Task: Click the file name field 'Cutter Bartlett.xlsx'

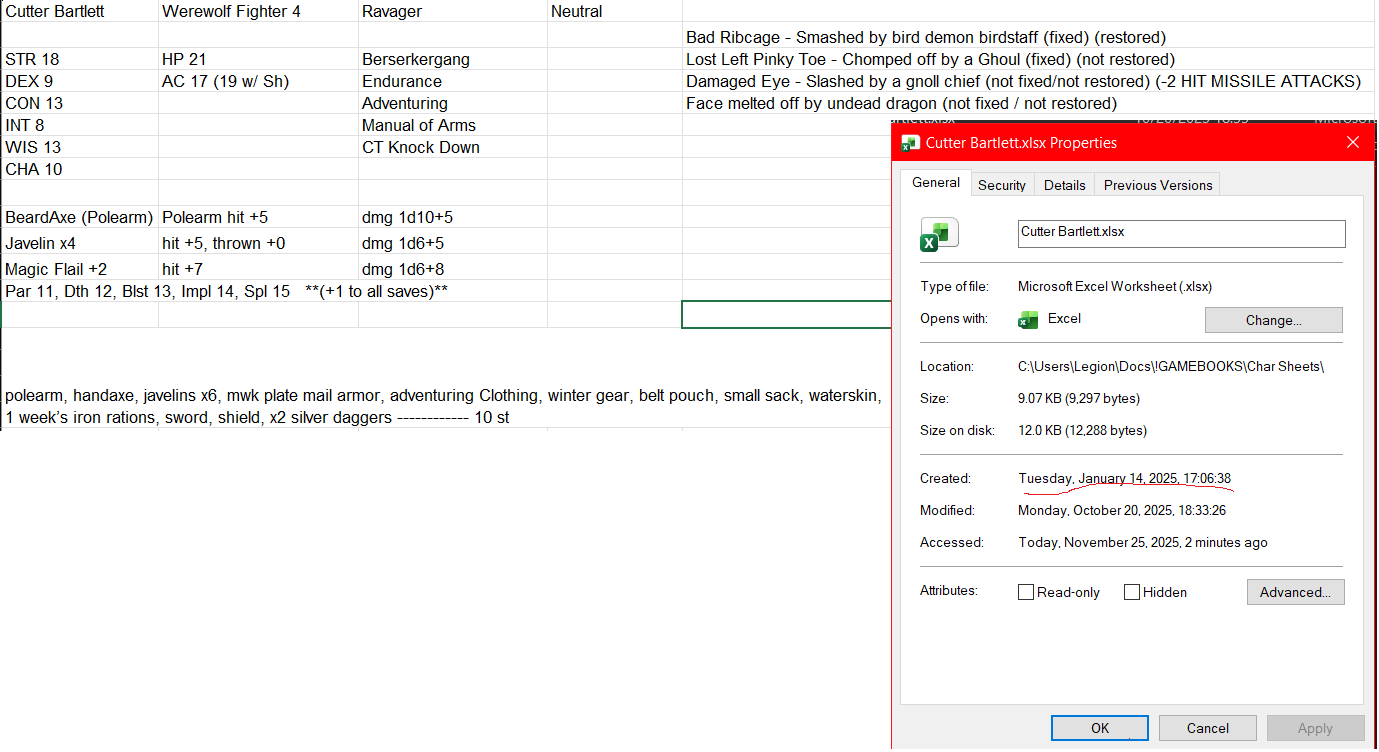Action: click(1181, 233)
